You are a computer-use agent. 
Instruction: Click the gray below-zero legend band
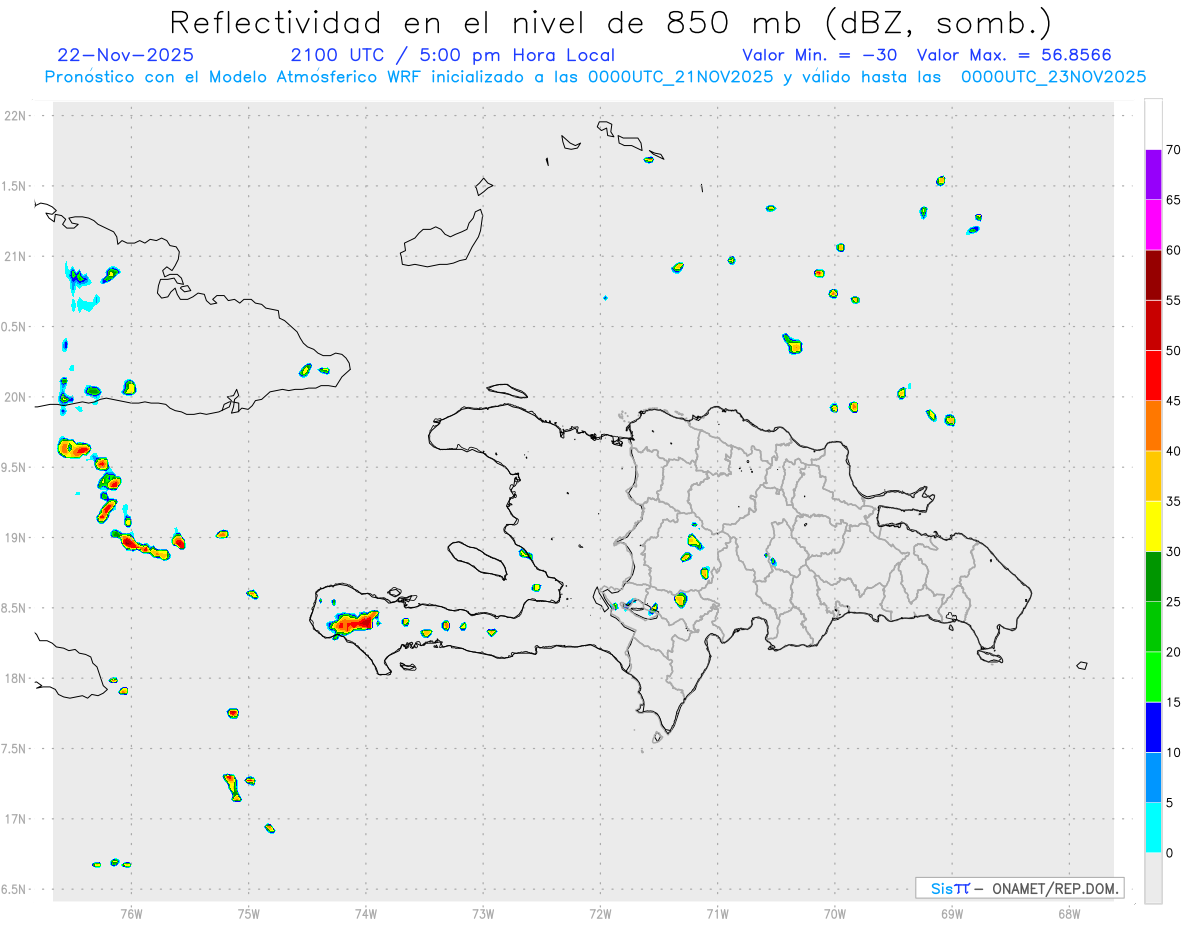click(x=1153, y=878)
